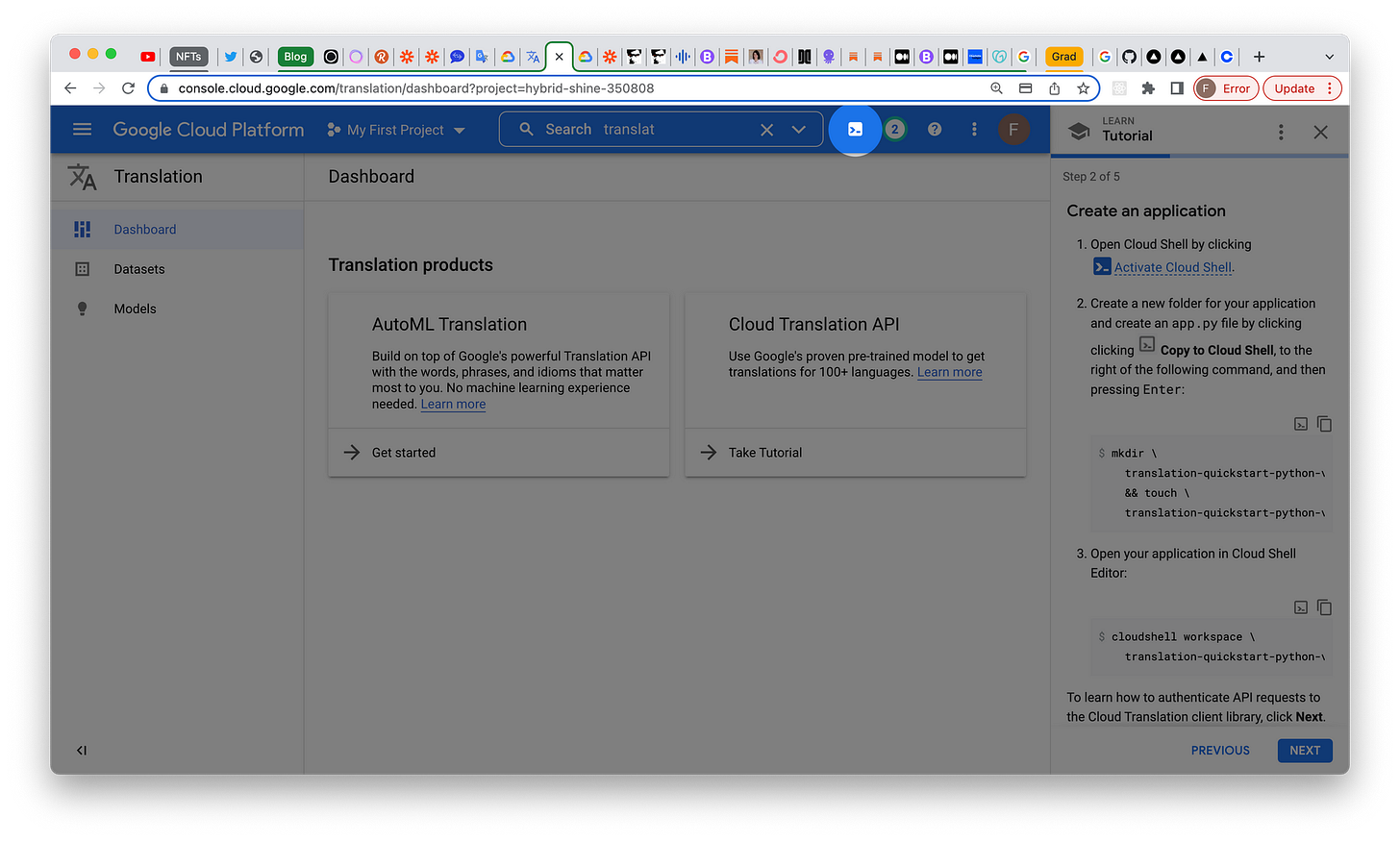This screenshot has height=841, width=1400.
Task: Close the Tutorial panel
Action: (x=1321, y=133)
